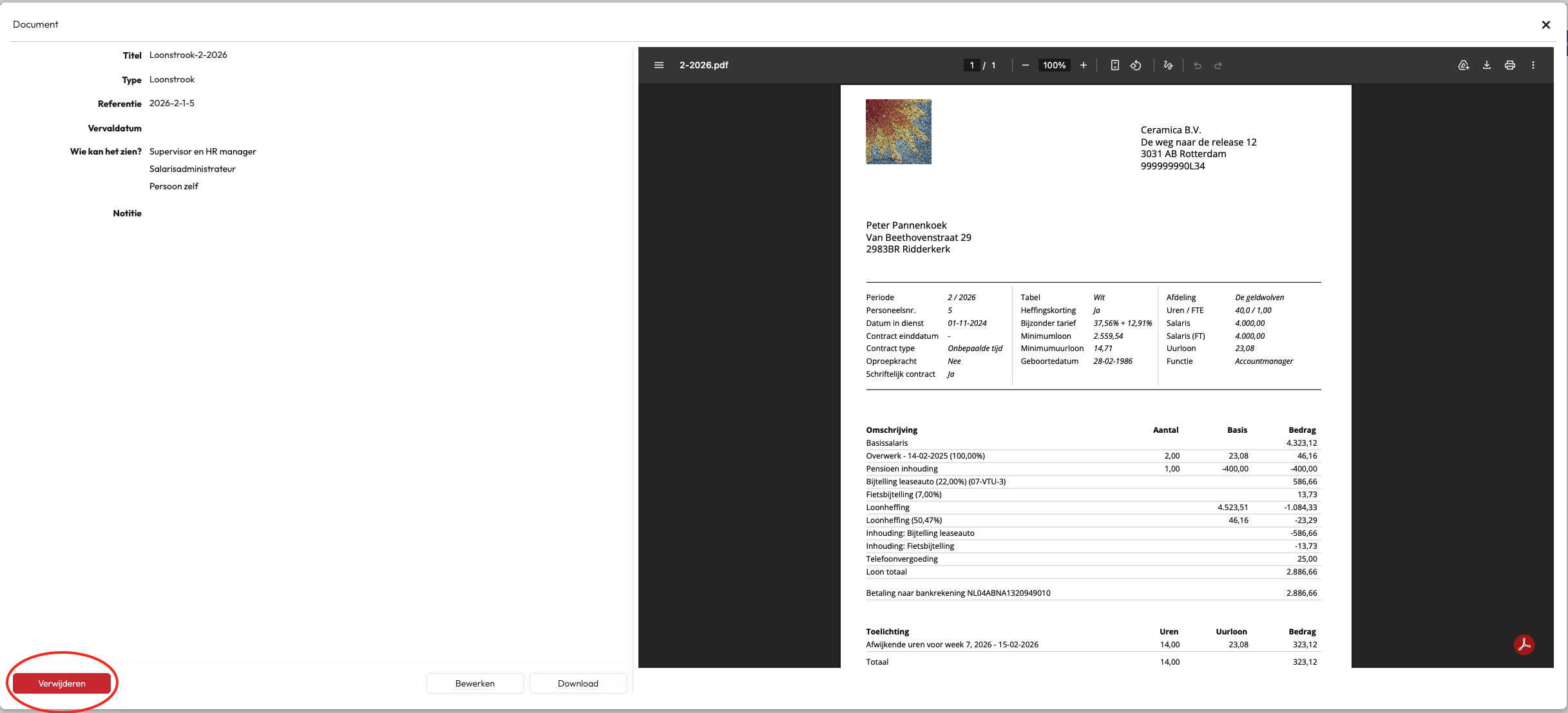Image resolution: width=1568 pixels, height=713 pixels.
Task: Click the Ceramica company logo image
Action: click(x=898, y=131)
